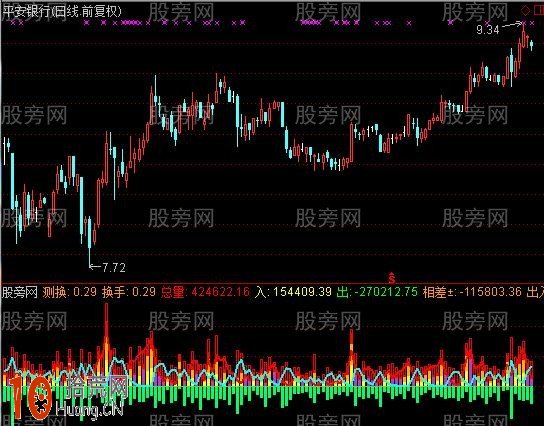The width and height of the screenshot is (544, 426).
Task: Click the chart title 平安银行(日线.前复权)
Action: click(x=62, y=11)
